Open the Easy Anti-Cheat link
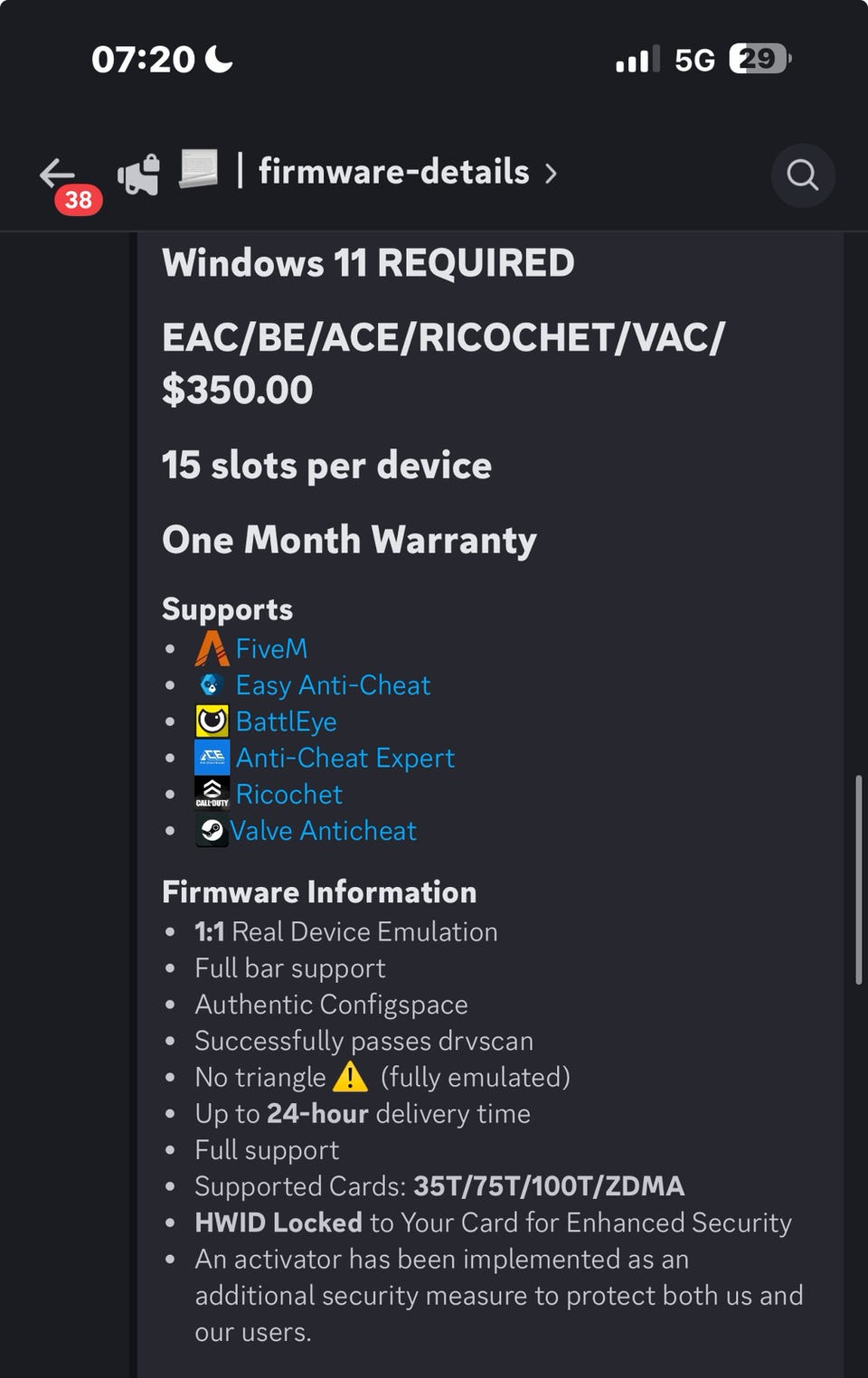Screen dimensions: 868x1378 click(x=333, y=685)
